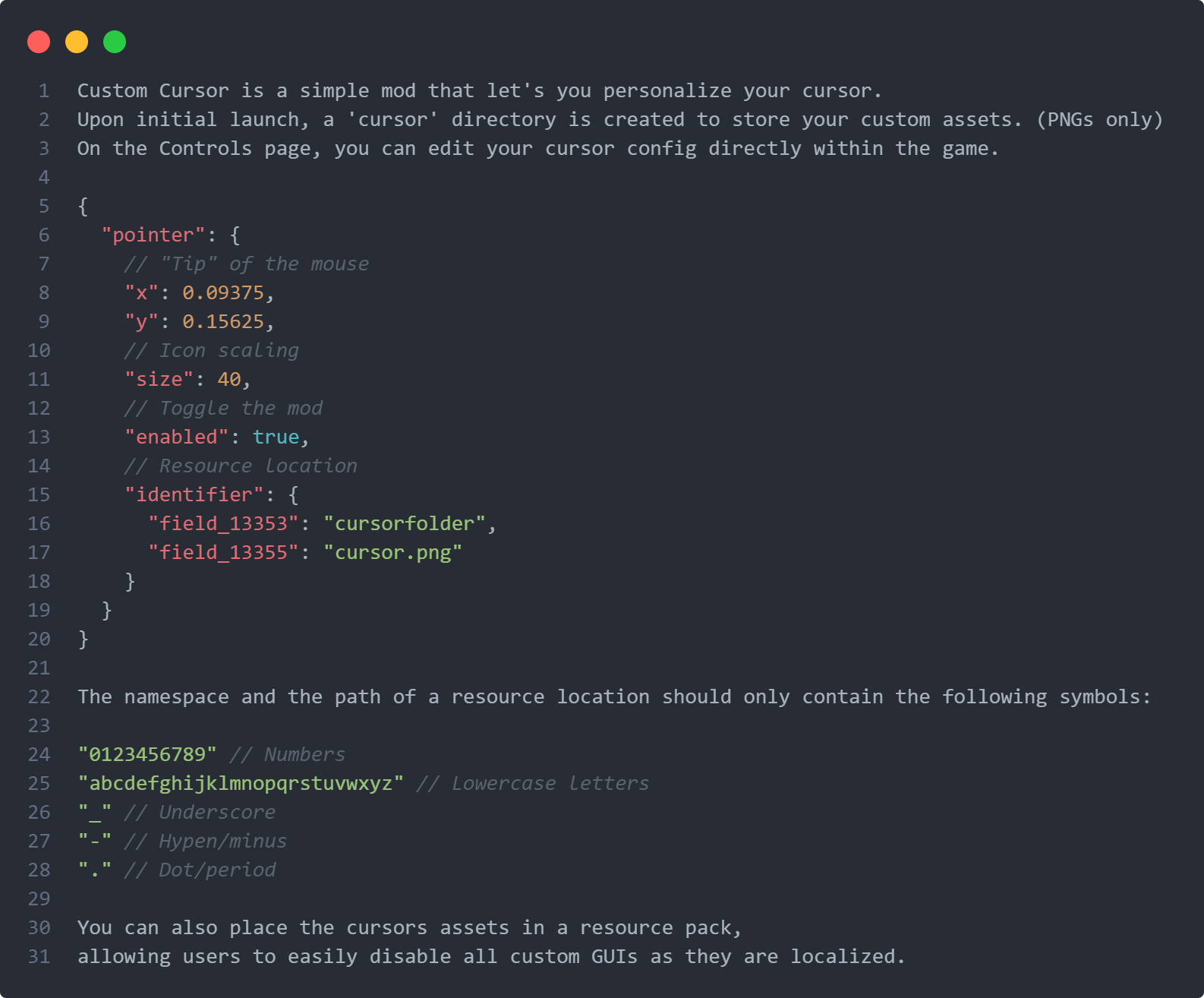Click the red close window dot

[39, 42]
